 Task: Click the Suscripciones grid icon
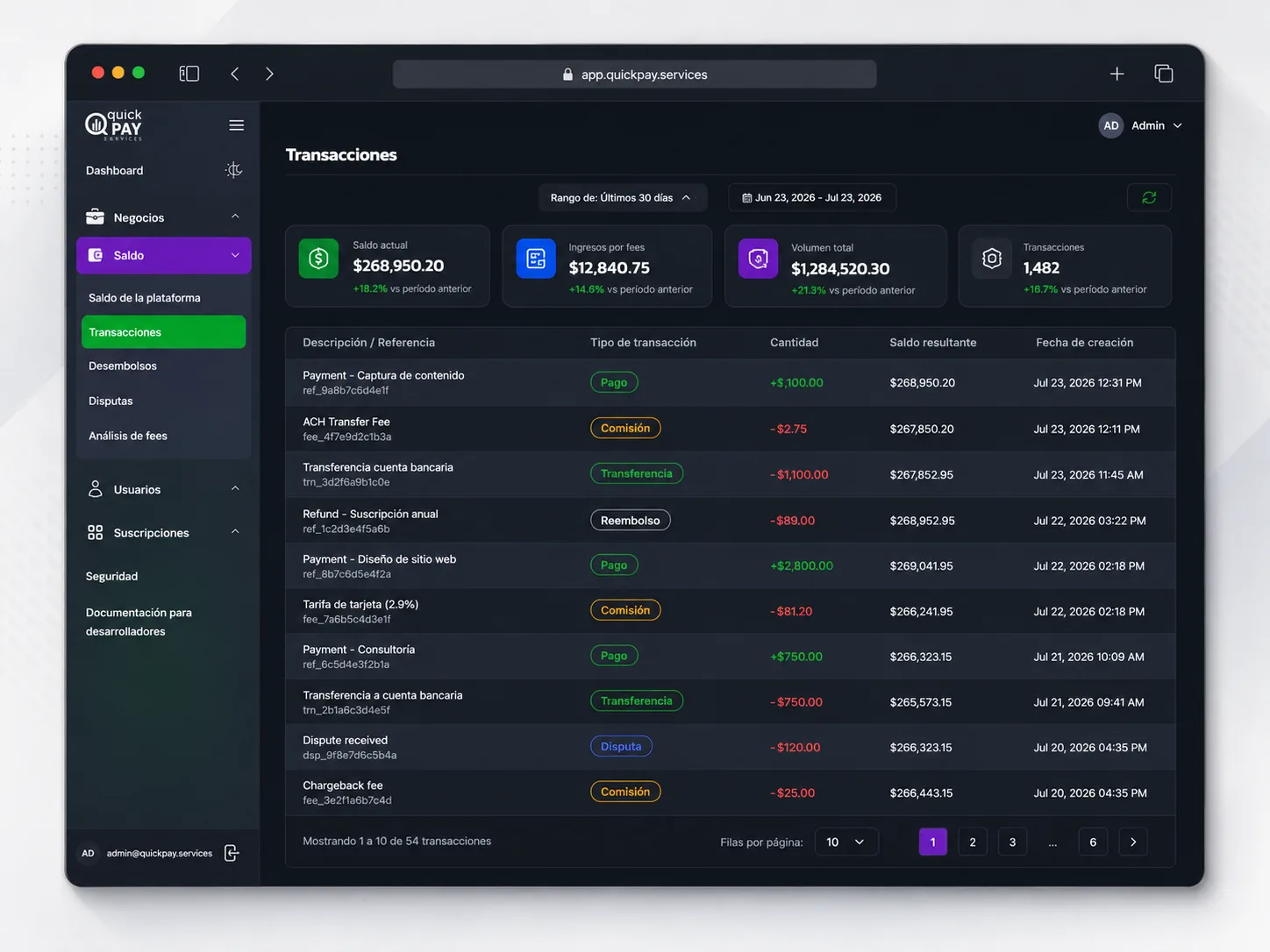96,532
